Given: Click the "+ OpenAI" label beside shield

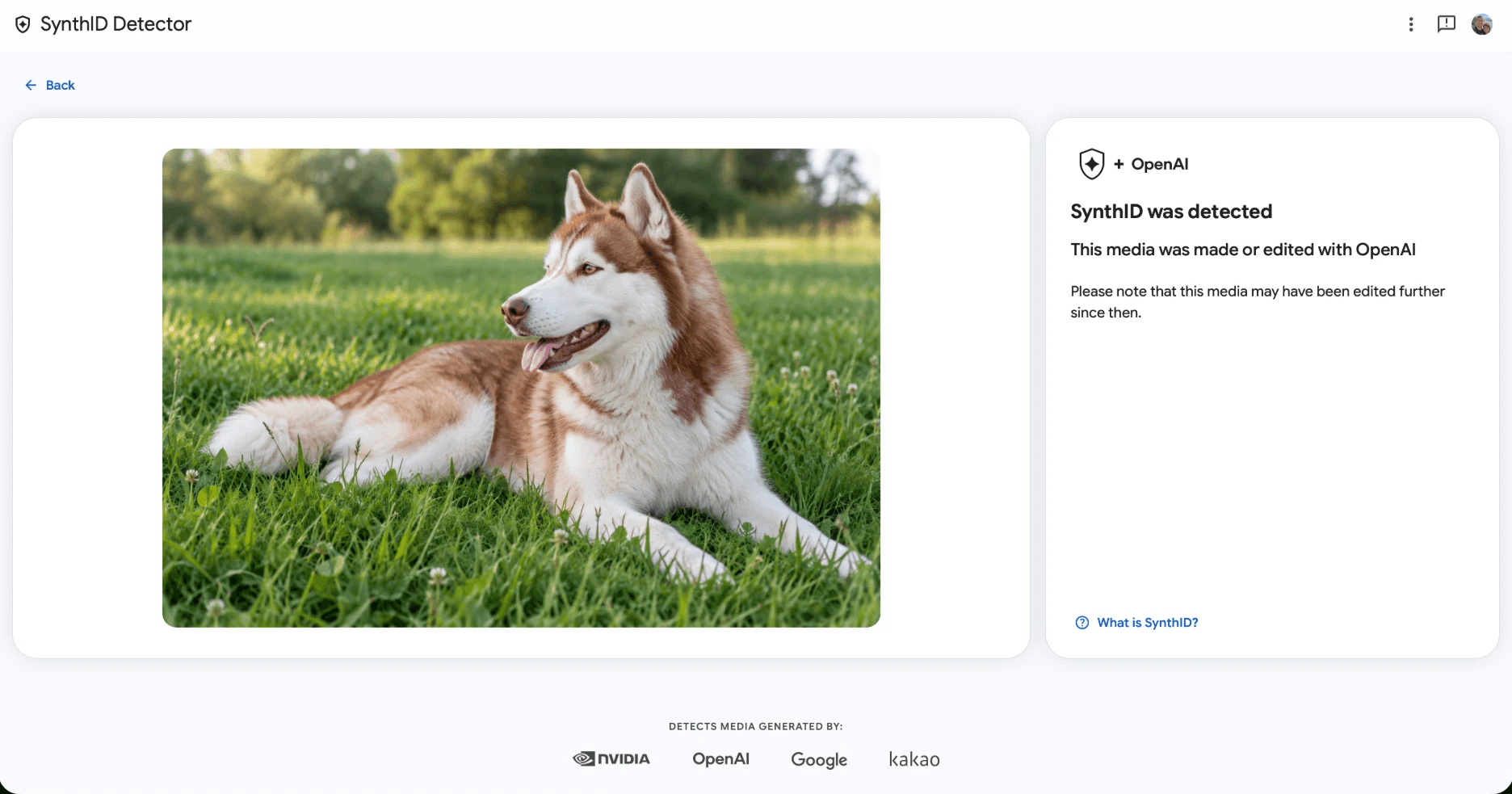Looking at the screenshot, I should coord(1151,164).
